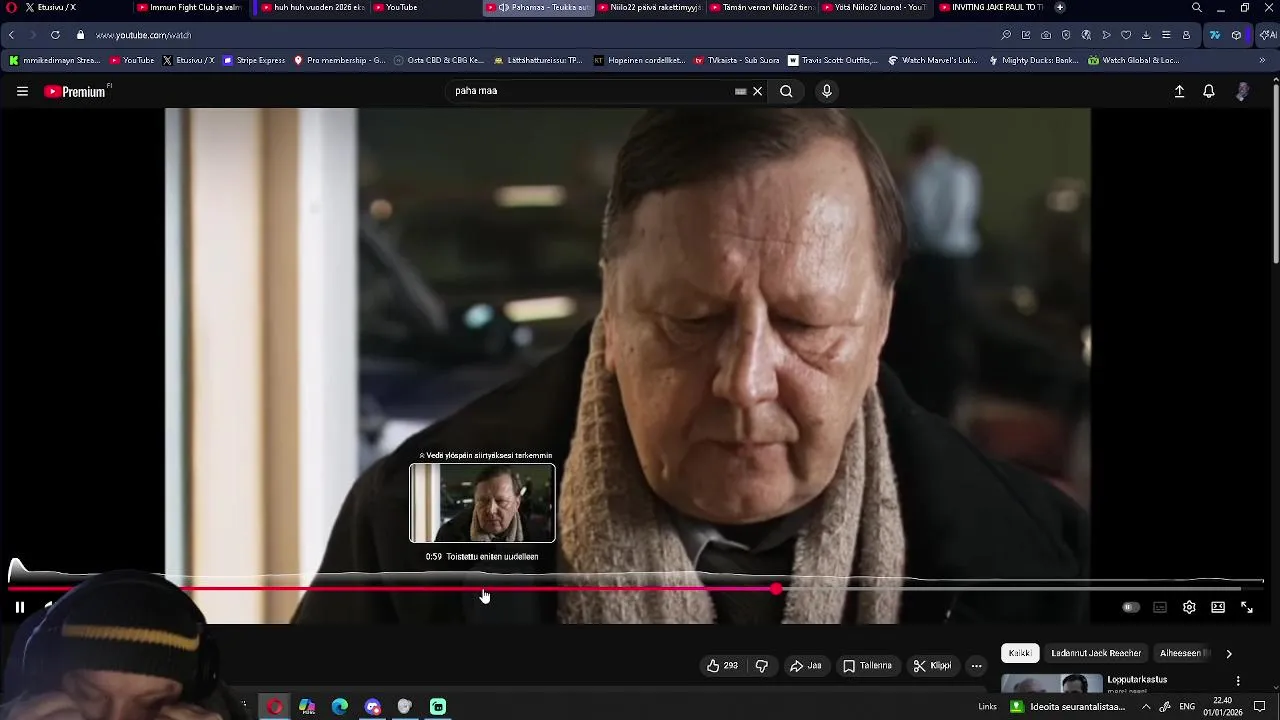Open Windows notification center

coord(1260,707)
